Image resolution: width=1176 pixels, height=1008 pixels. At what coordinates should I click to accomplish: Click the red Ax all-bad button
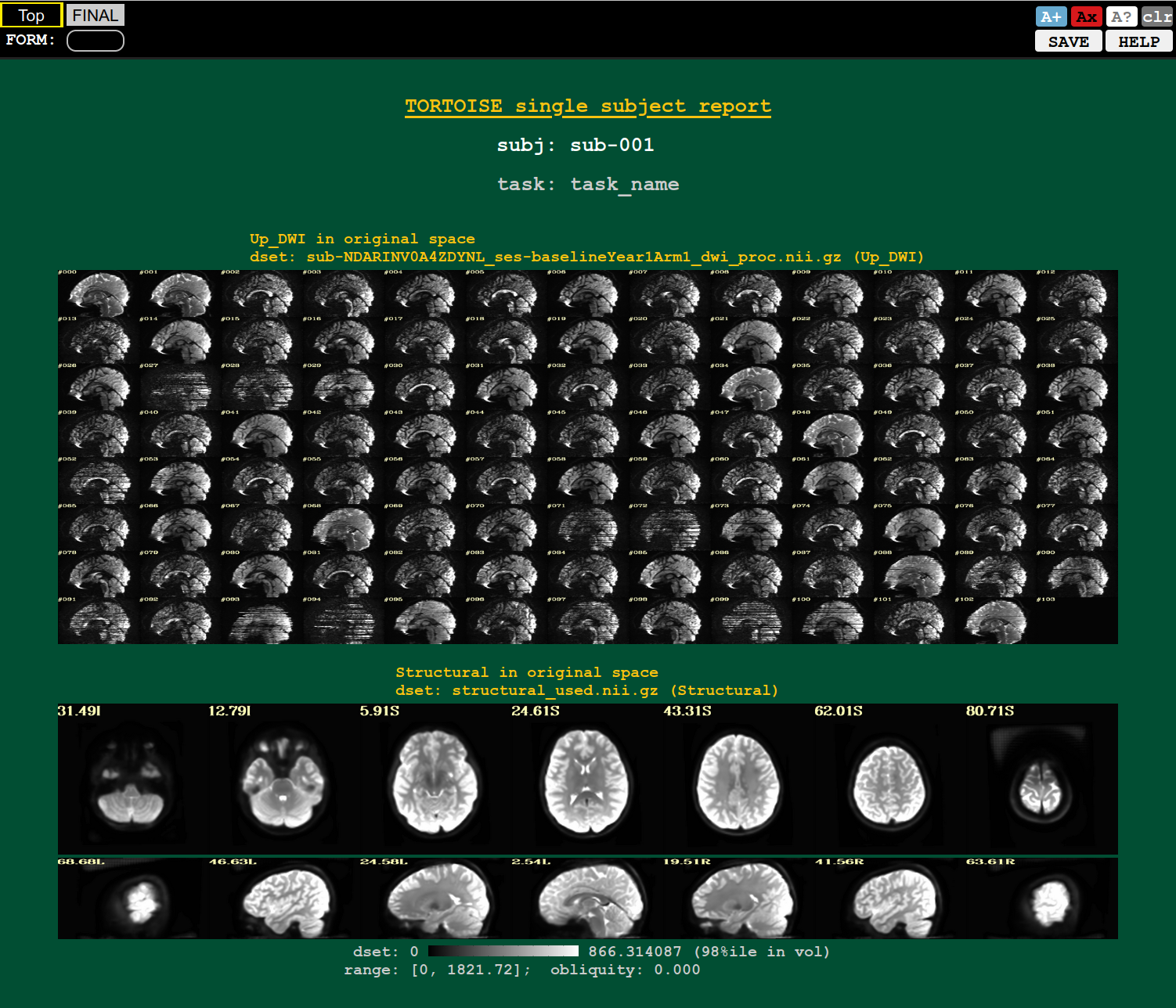(x=1086, y=16)
